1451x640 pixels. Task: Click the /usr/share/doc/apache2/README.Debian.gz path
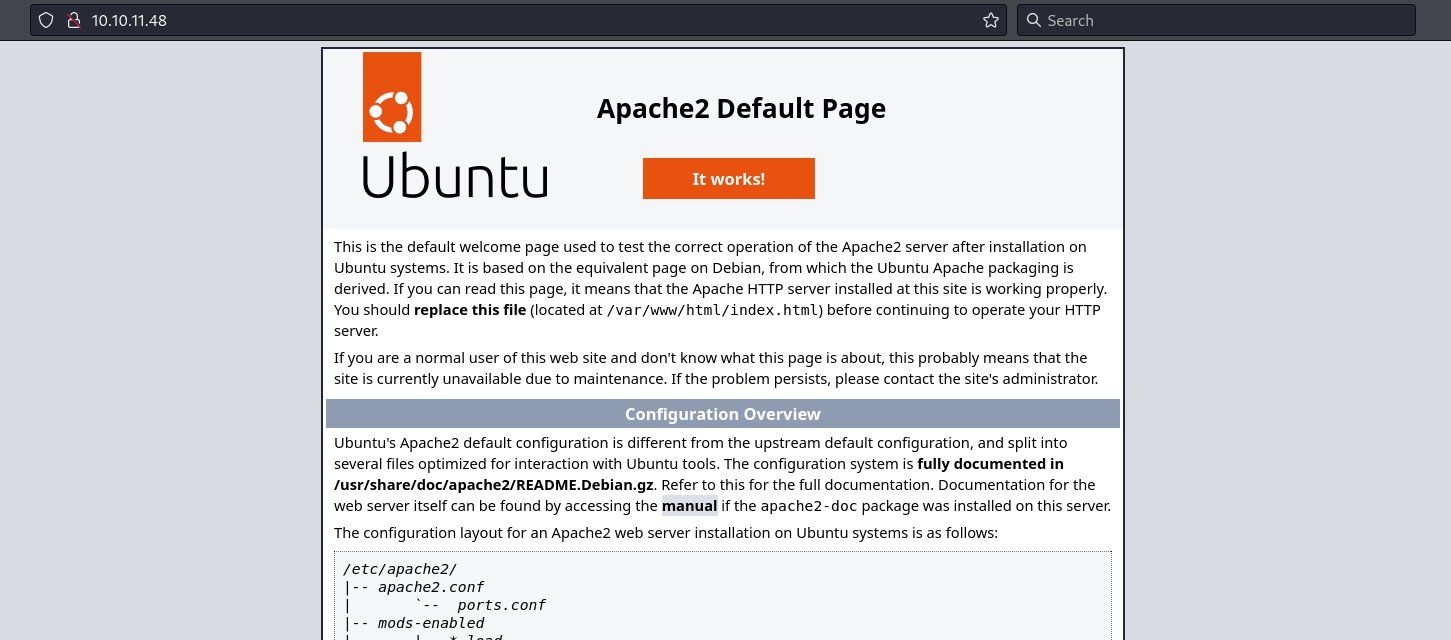(493, 485)
